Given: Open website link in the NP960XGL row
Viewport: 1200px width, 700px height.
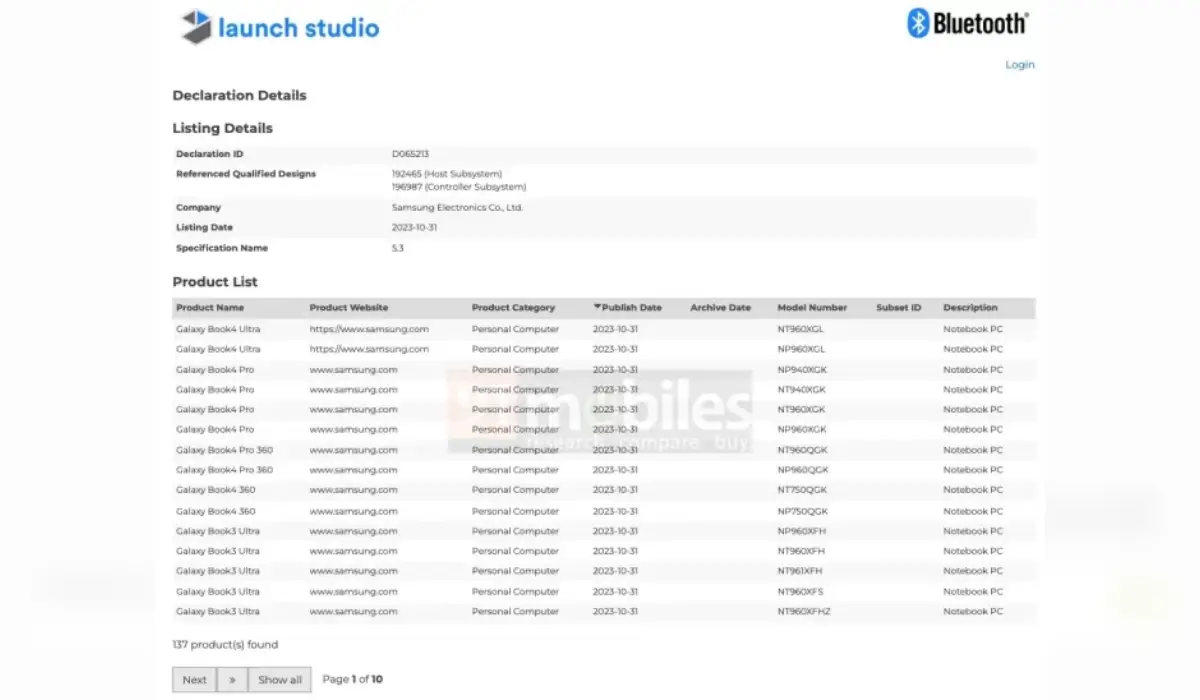Looking at the screenshot, I should [369, 349].
